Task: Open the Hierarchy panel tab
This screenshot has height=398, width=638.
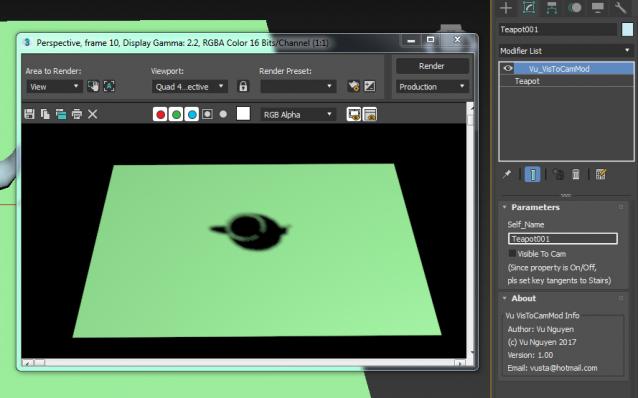Action: (552, 8)
